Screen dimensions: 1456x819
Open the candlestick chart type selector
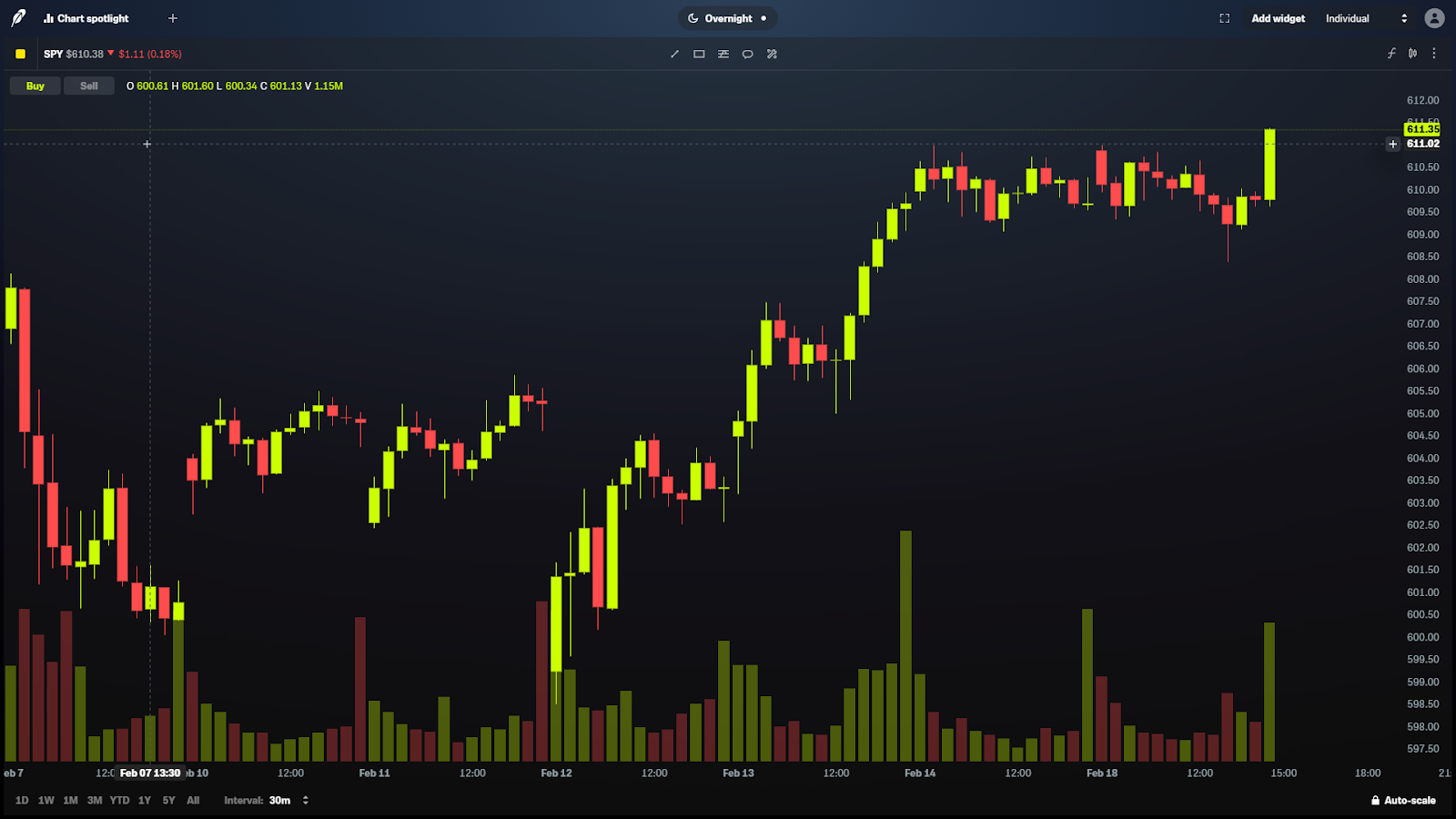click(x=1412, y=54)
